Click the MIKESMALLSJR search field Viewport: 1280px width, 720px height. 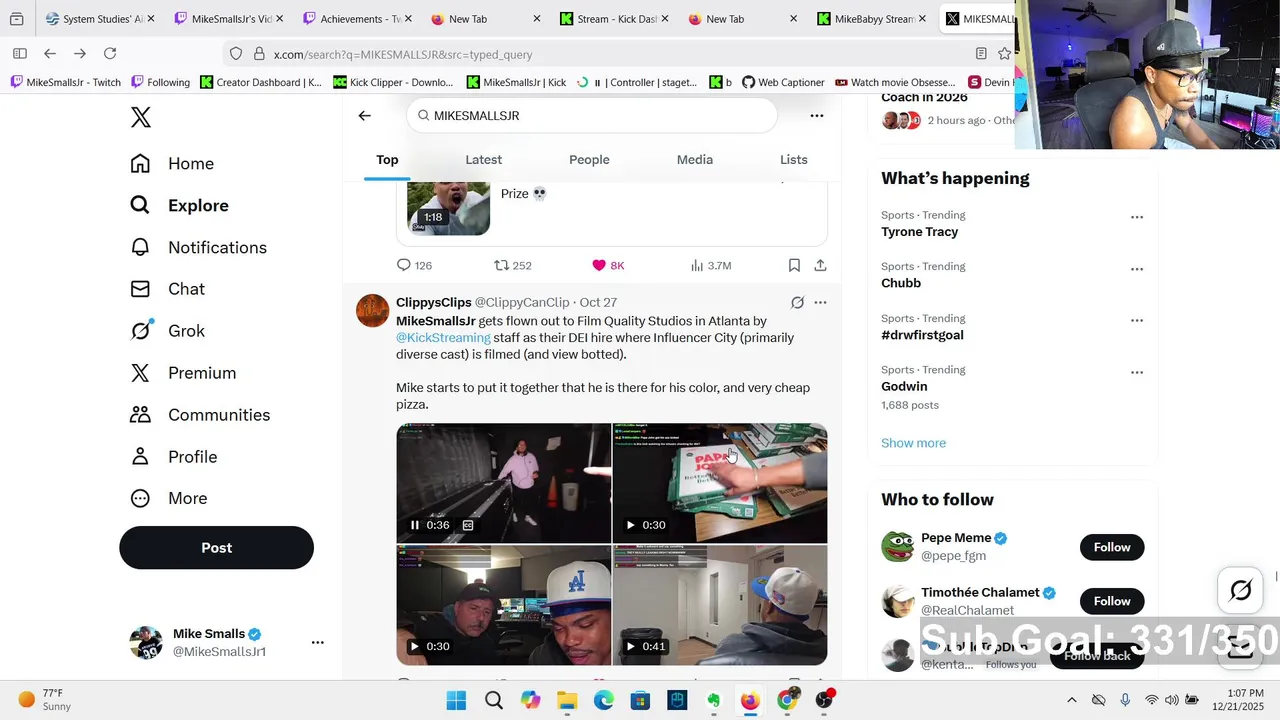click(x=591, y=116)
